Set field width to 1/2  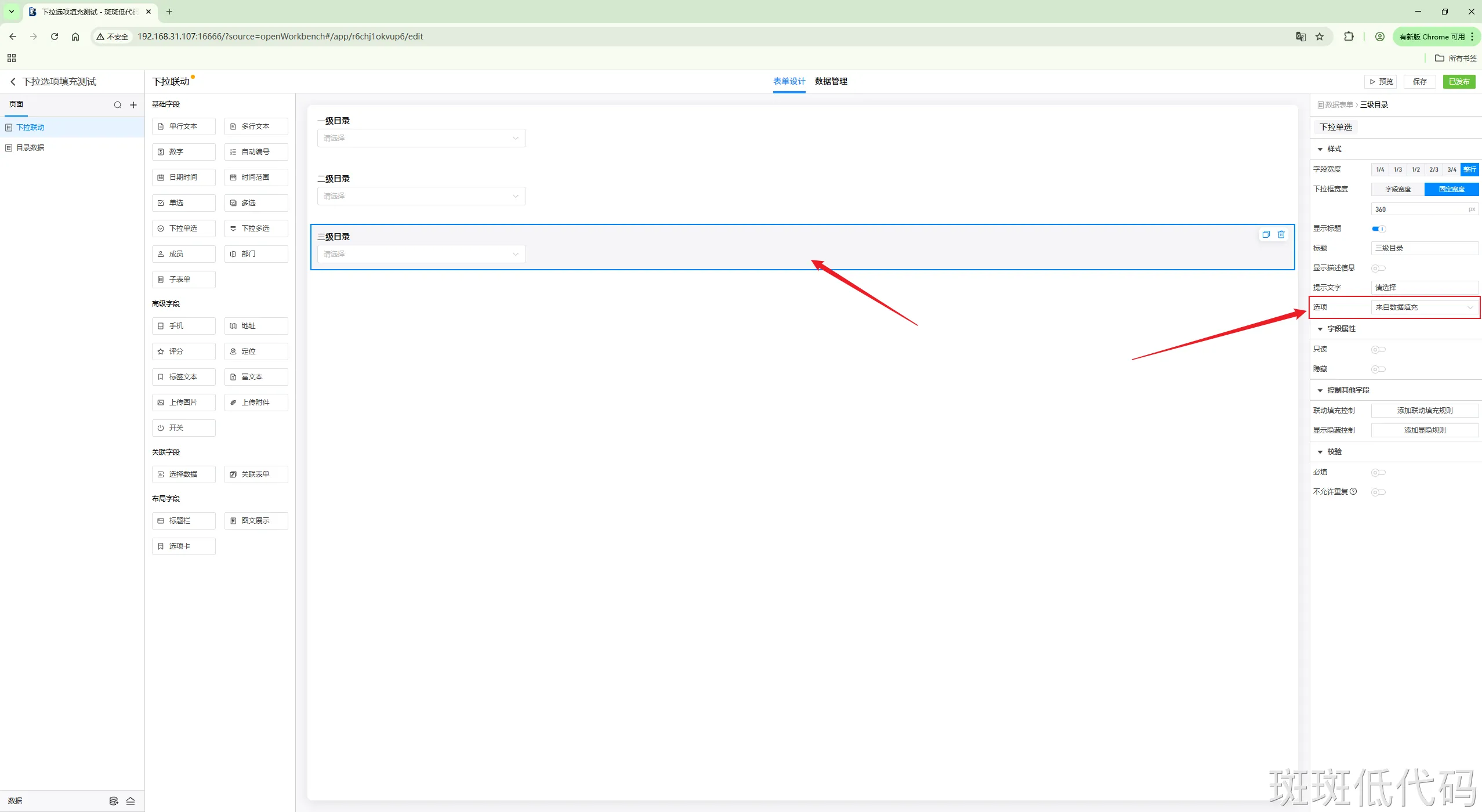pos(1416,169)
